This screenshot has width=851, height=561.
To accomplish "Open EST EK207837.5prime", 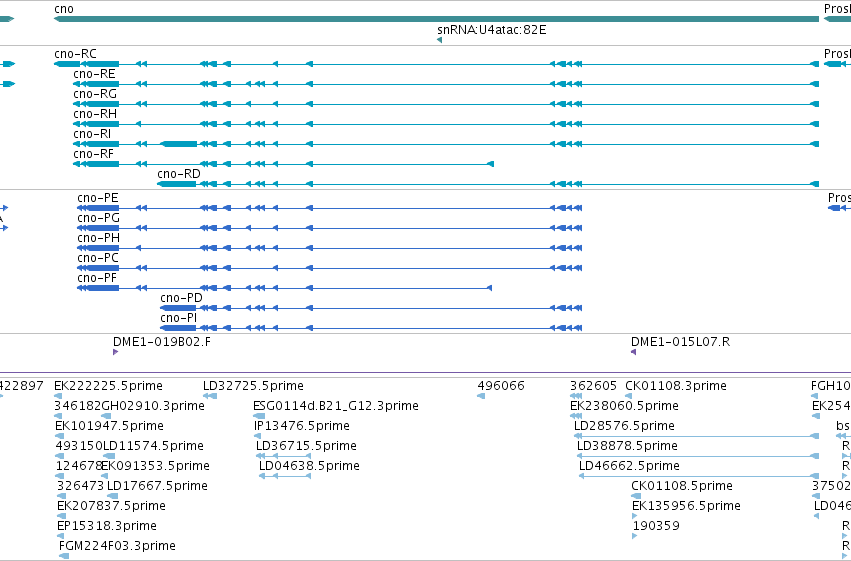I will tap(111, 506).
